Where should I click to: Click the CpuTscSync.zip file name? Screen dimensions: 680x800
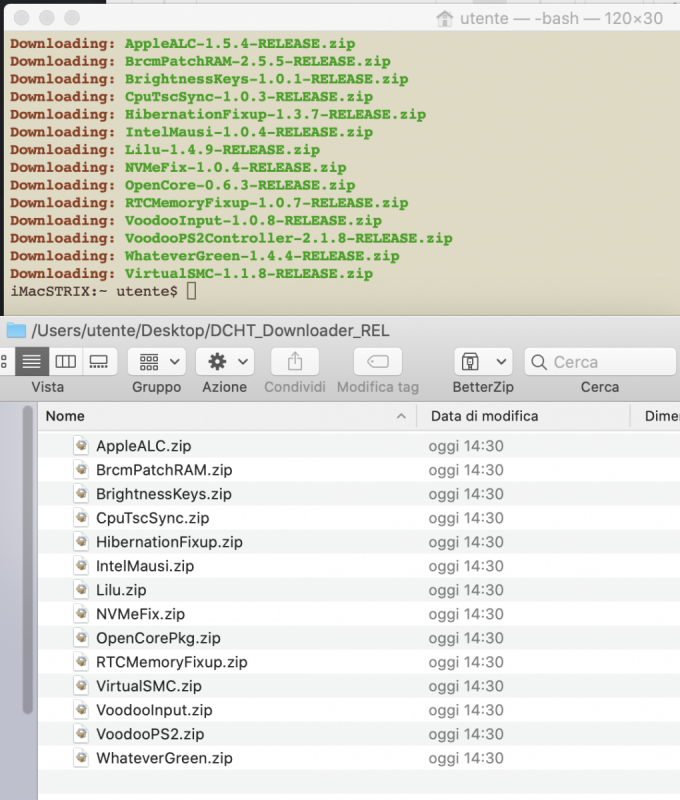(153, 518)
